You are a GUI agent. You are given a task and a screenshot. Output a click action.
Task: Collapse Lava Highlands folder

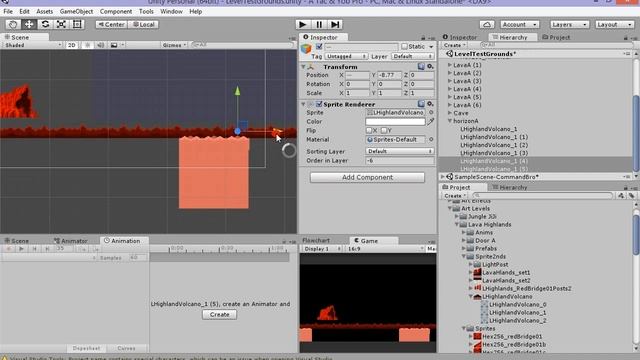457,224
